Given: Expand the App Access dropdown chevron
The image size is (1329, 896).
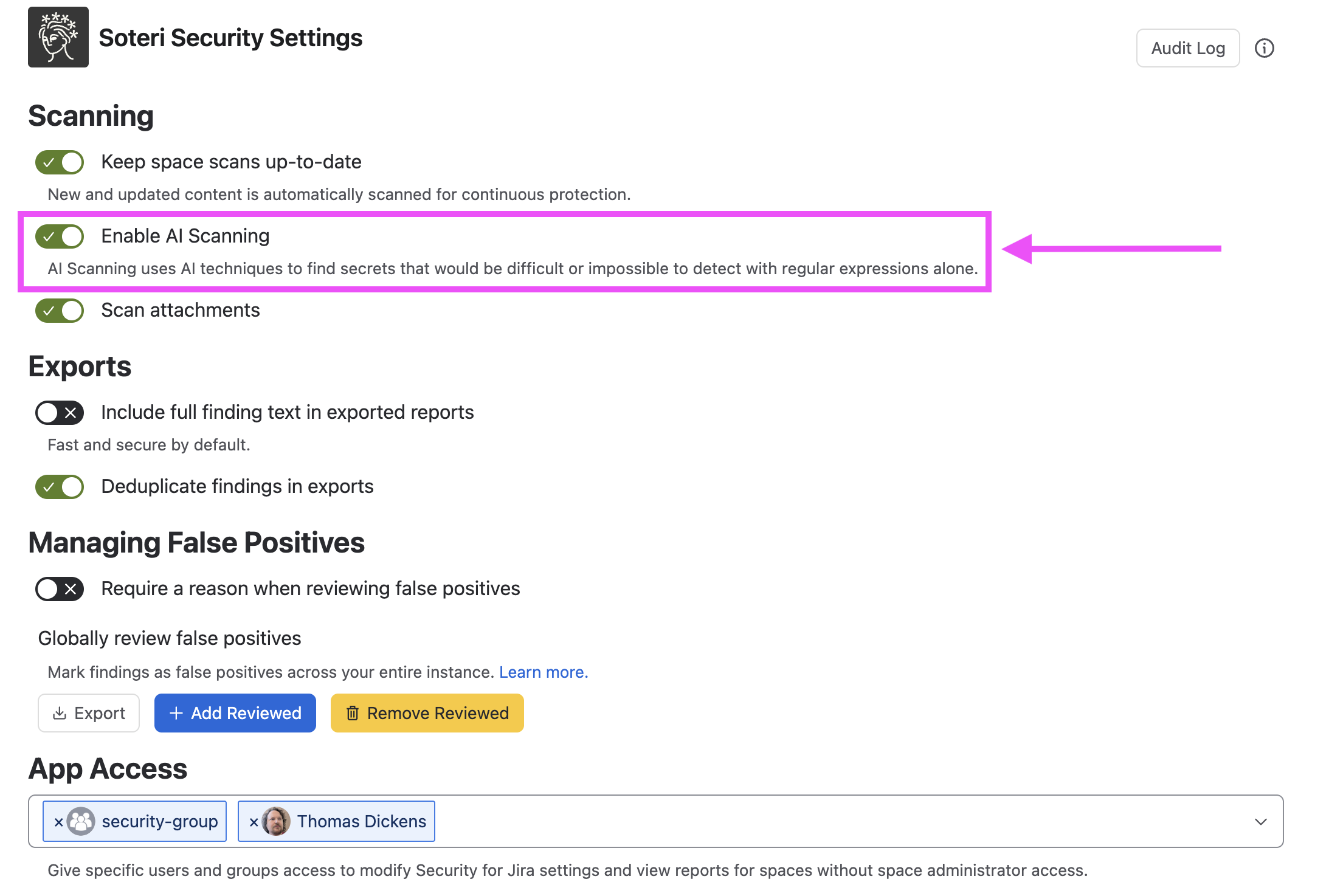Looking at the screenshot, I should [x=1261, y=822].
